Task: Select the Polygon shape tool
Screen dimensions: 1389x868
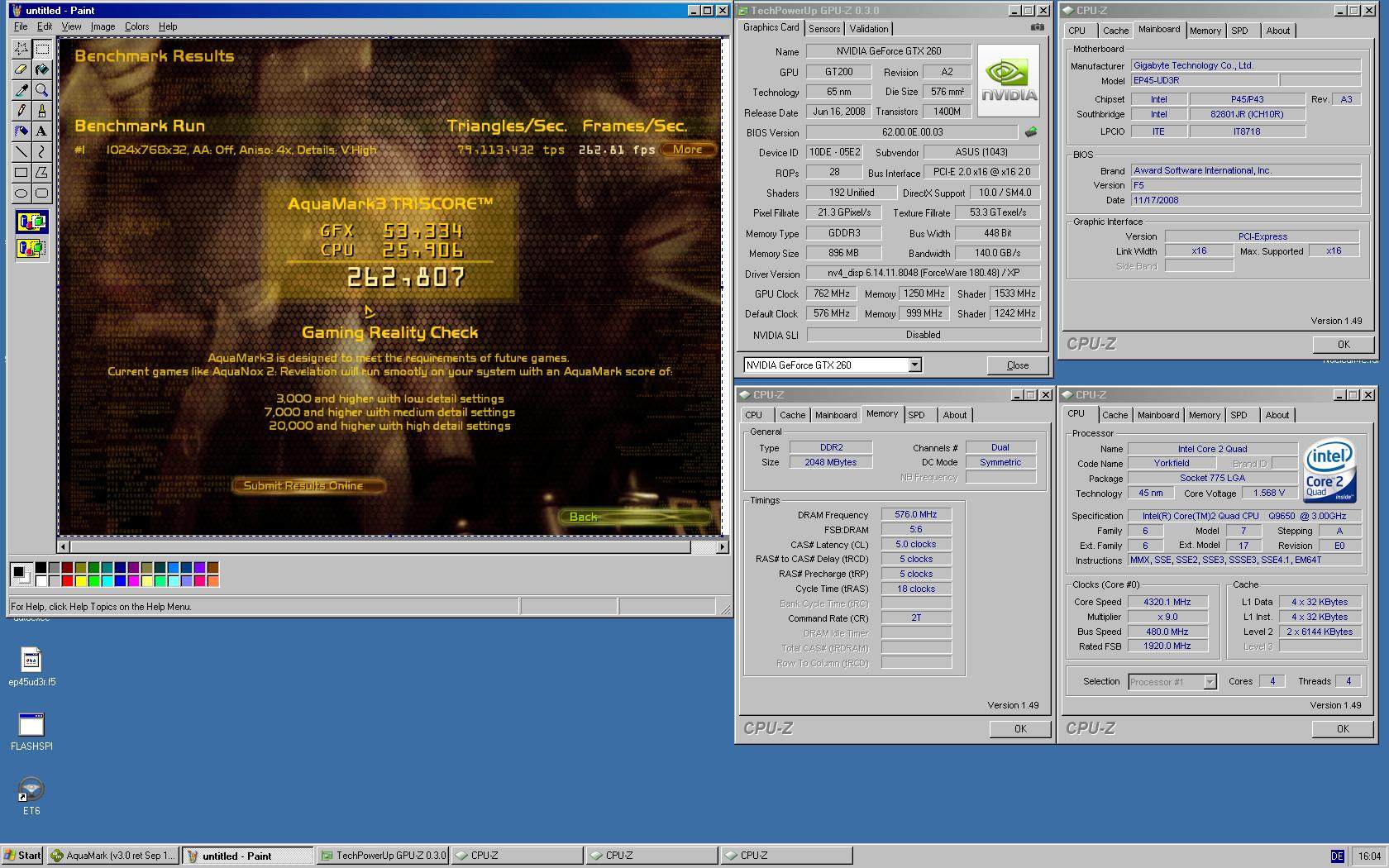Action: 41,172
